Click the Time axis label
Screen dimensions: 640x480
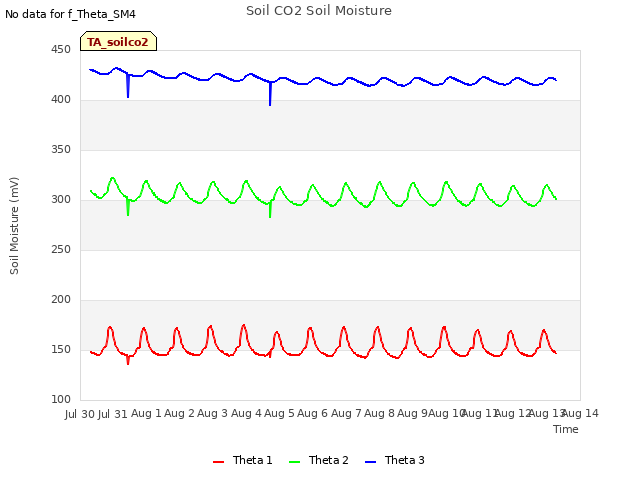pos(566,429)
